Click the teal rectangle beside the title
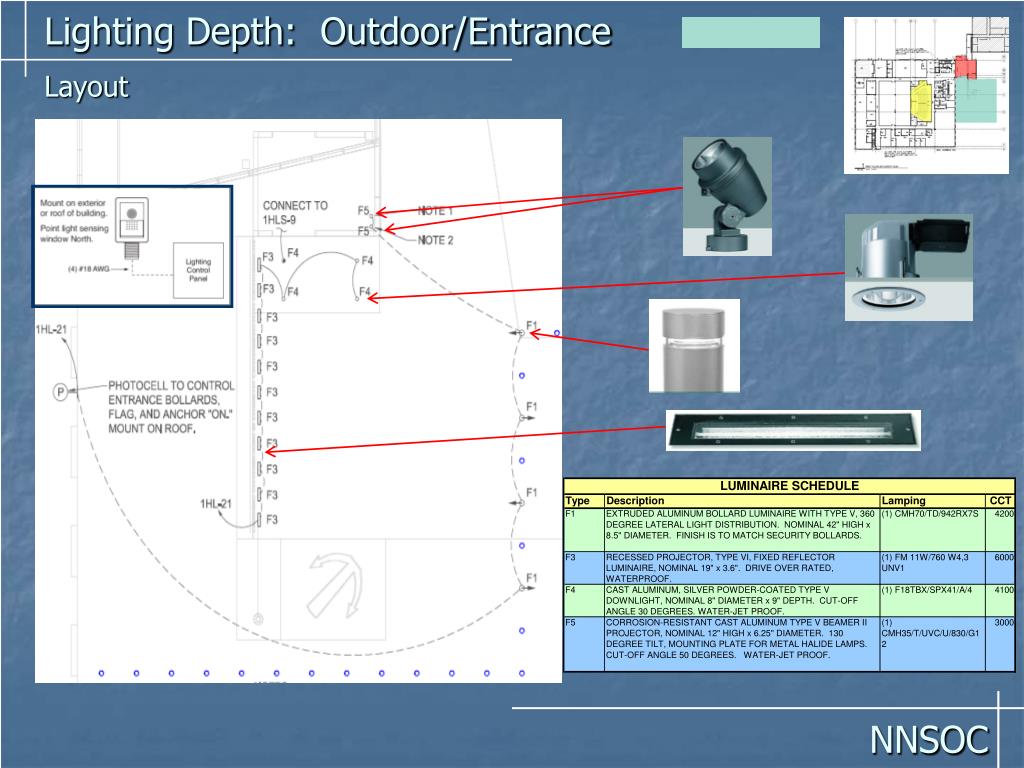 tap(750, 32)
